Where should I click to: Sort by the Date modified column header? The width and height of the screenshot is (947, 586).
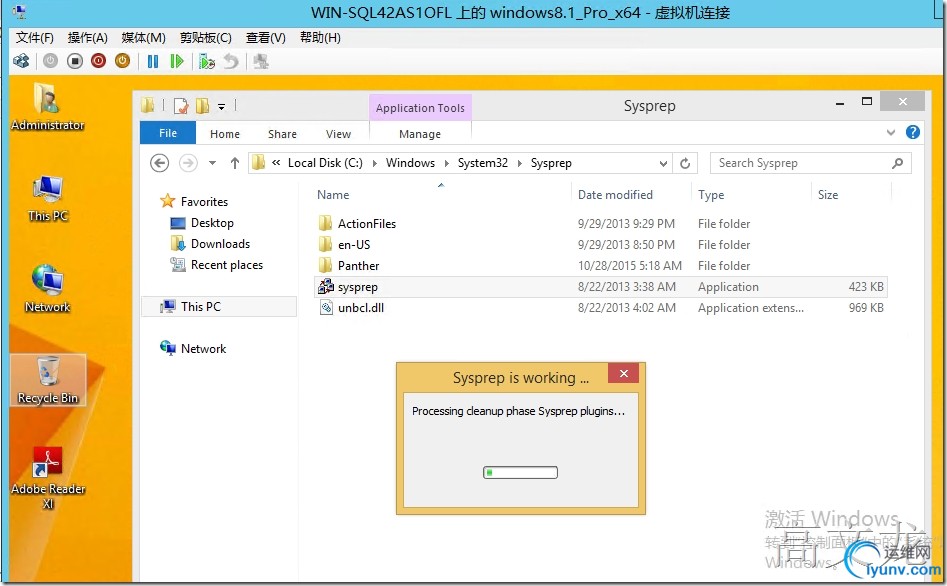pyautogui.click(x=615, y=195)
